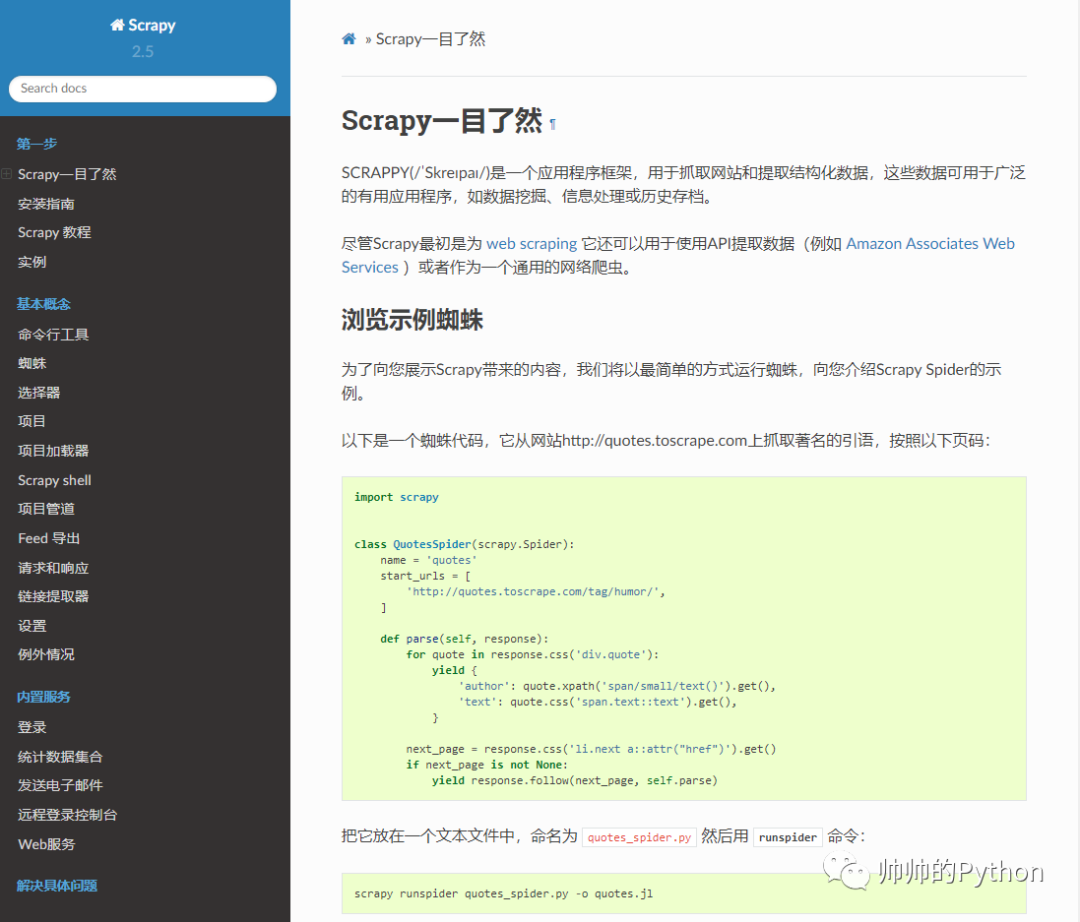The image size is (1080, 922).
Task: Open the 项目 sidebar page
Action: 32,421
